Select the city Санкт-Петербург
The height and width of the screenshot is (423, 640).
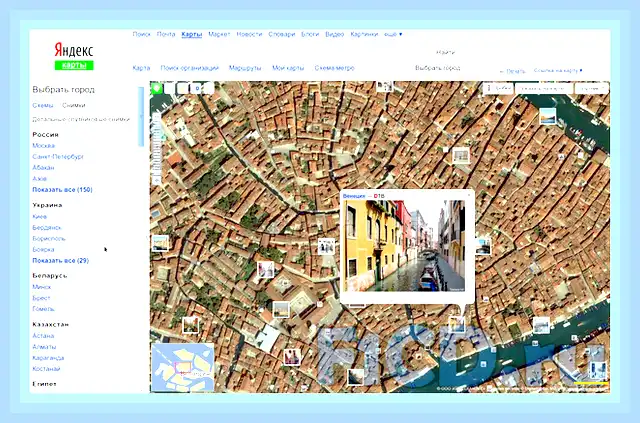[58, 156]
